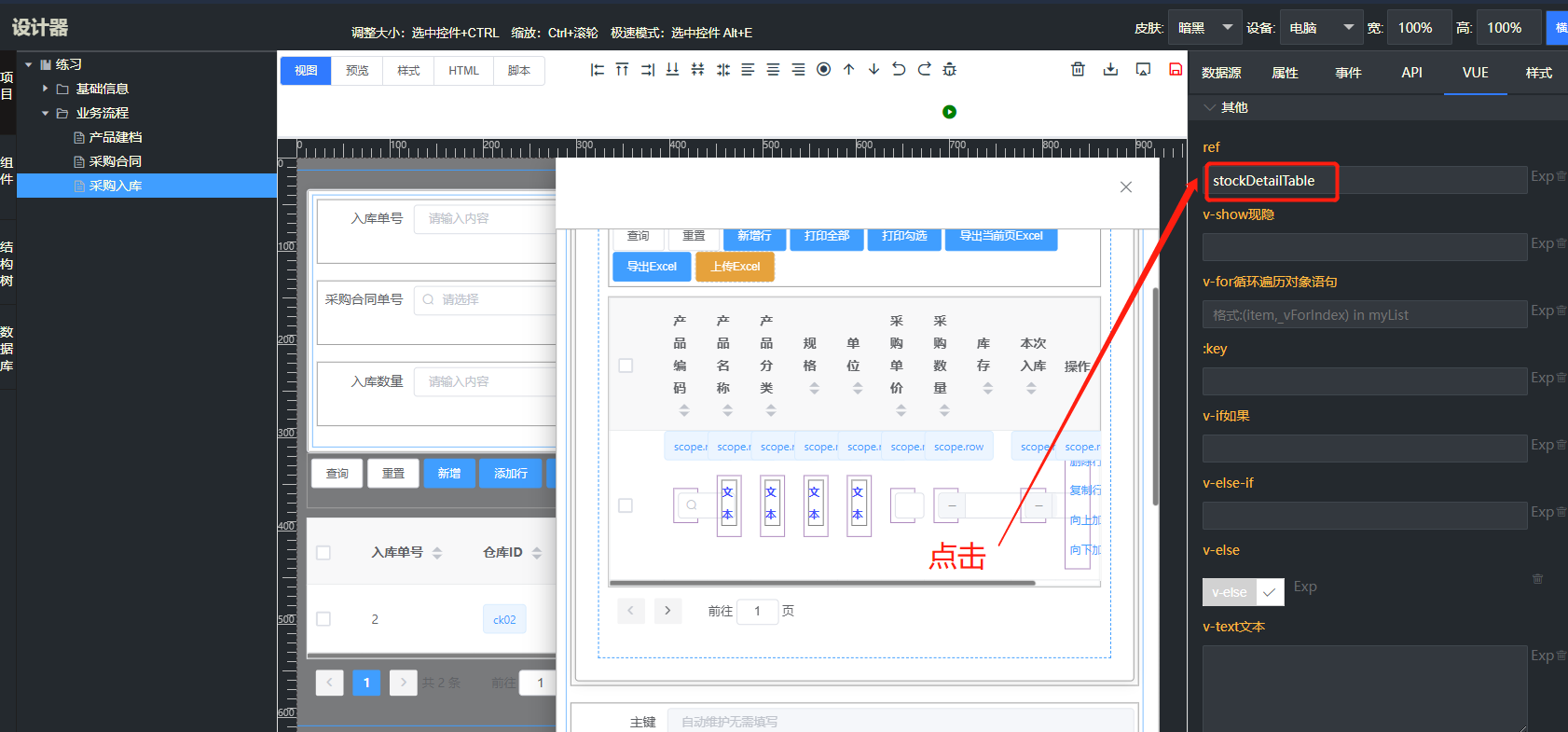This screenshot has width=1568, height=732.
Task: Collapse the 业务流程 folder
Action: (45, 113)
